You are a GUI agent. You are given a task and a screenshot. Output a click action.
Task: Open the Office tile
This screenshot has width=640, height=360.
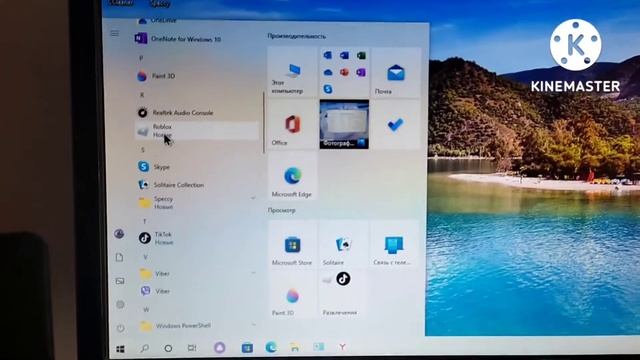292,124
